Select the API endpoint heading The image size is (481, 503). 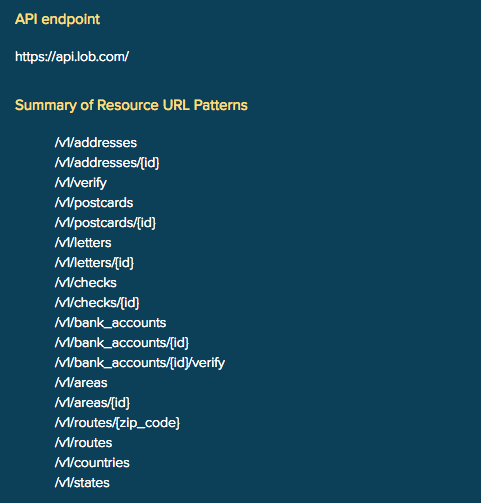click(57, 19)
